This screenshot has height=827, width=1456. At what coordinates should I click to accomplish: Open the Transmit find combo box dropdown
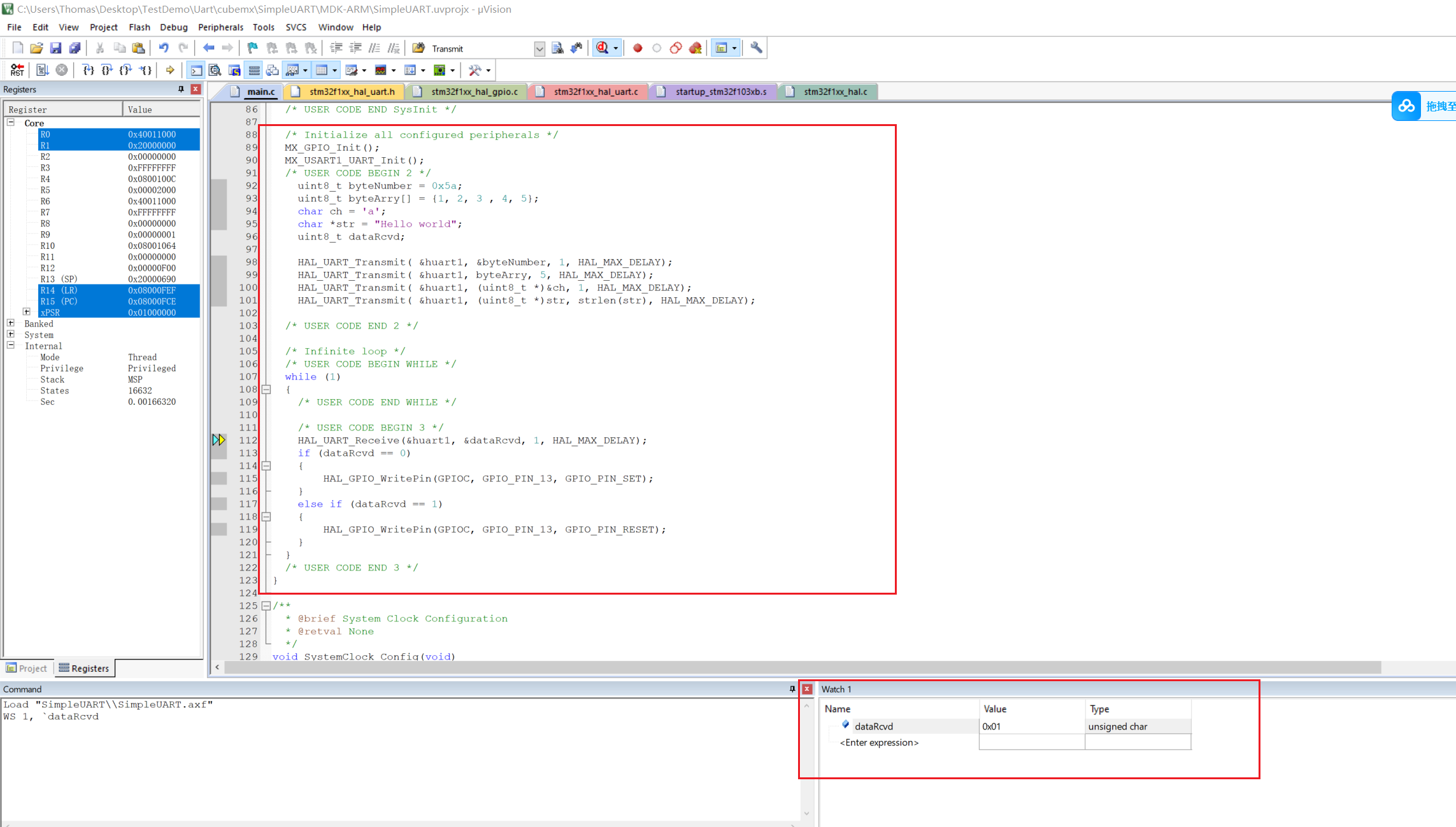tap(539, 49)
